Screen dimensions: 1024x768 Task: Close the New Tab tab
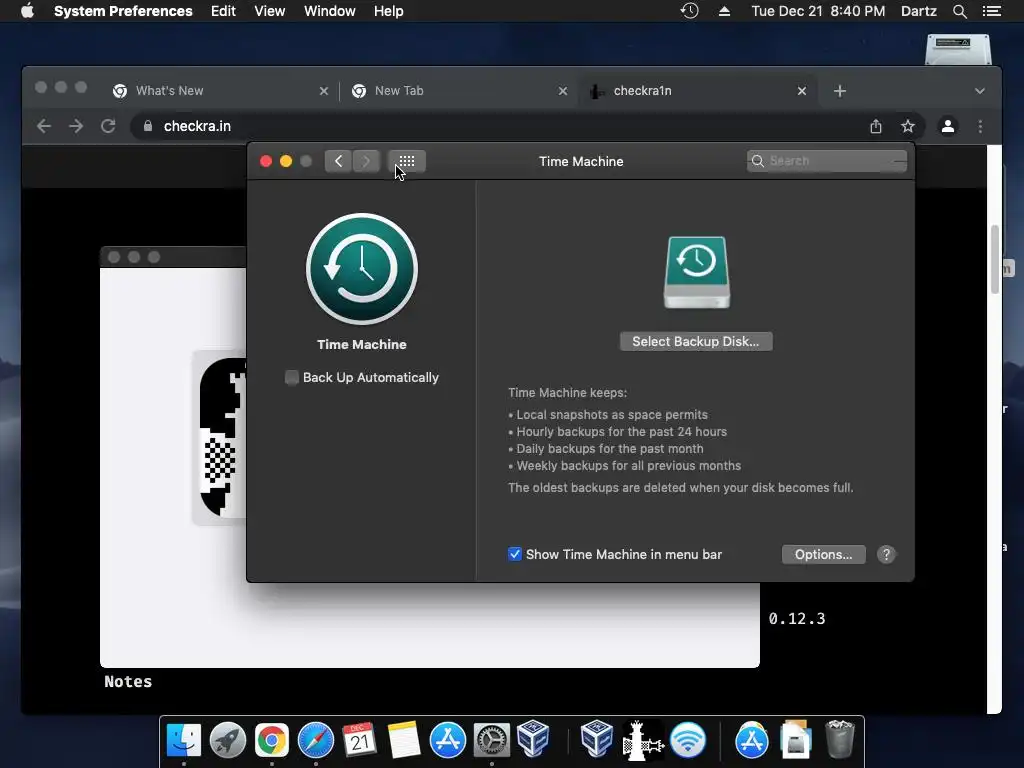tap(563, 91)
